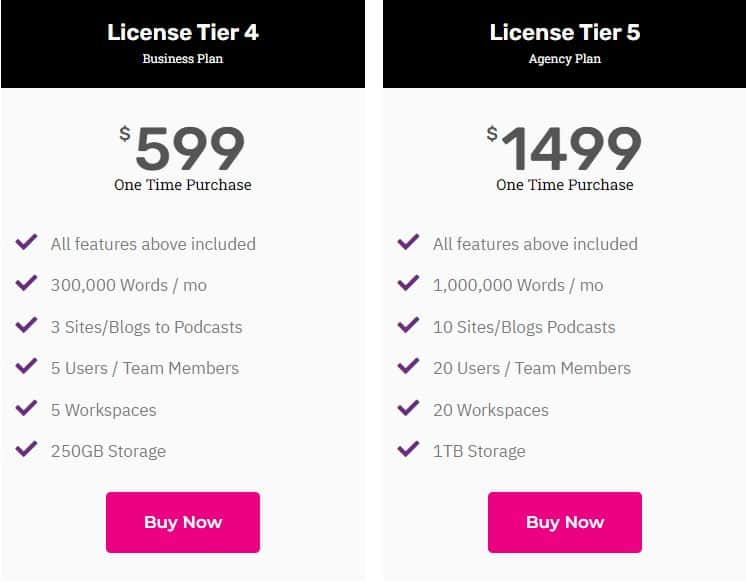Click the Agency Plan subtitle

tap(565, 59)
